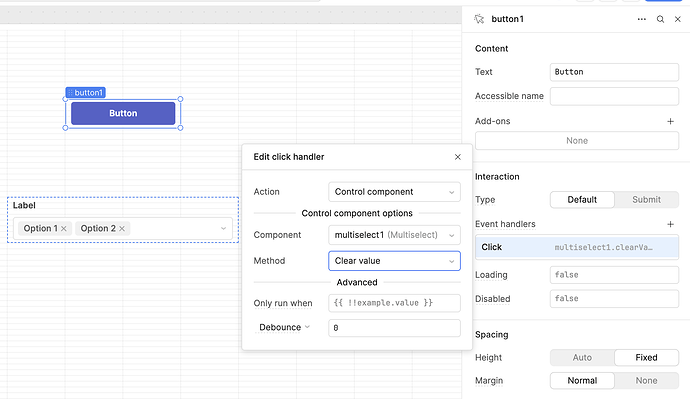Click the multiselect Label text on canvas
This screenshot has height=399, width=690.
24,205
